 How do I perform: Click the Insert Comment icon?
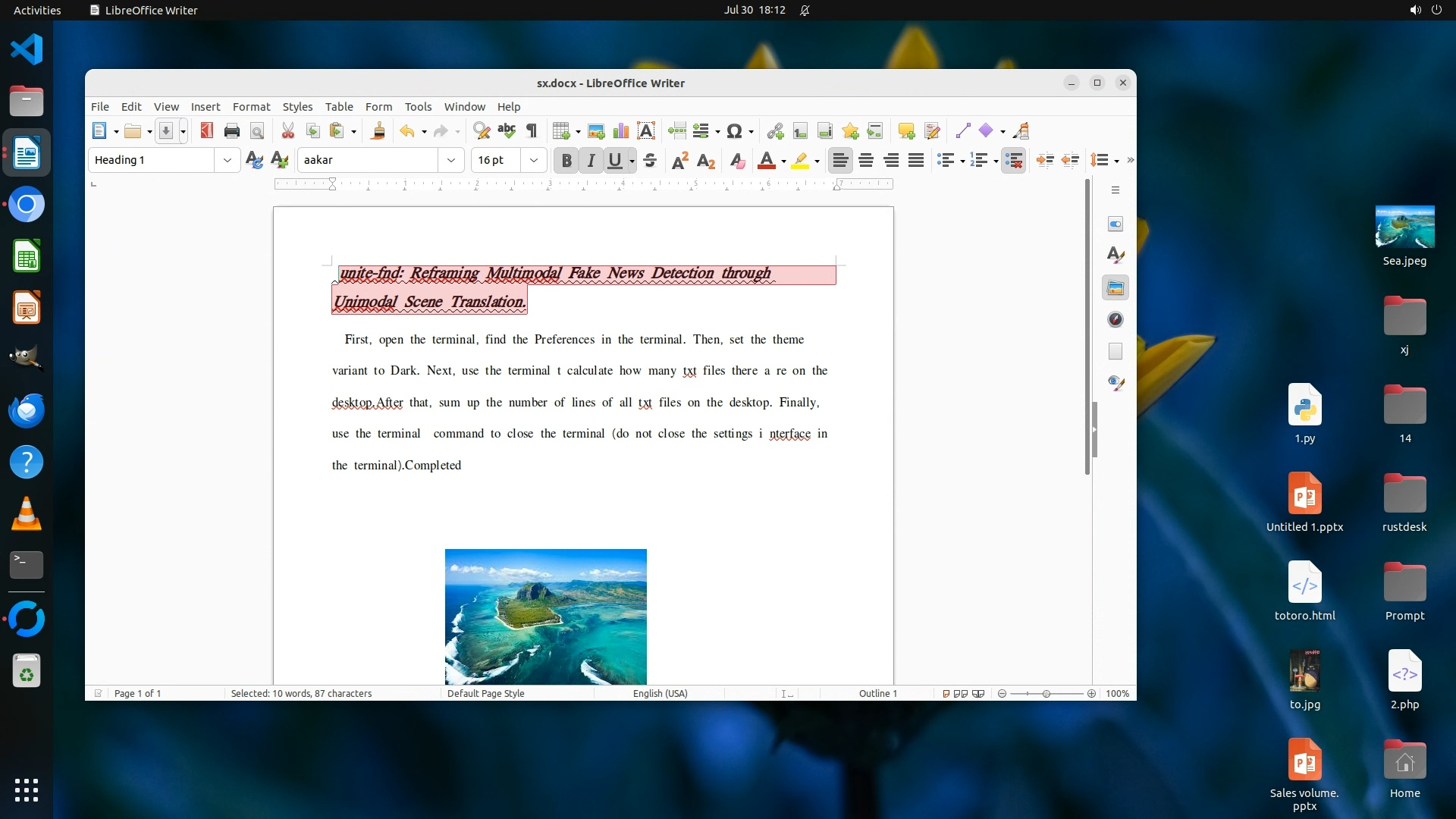[906, 130]
